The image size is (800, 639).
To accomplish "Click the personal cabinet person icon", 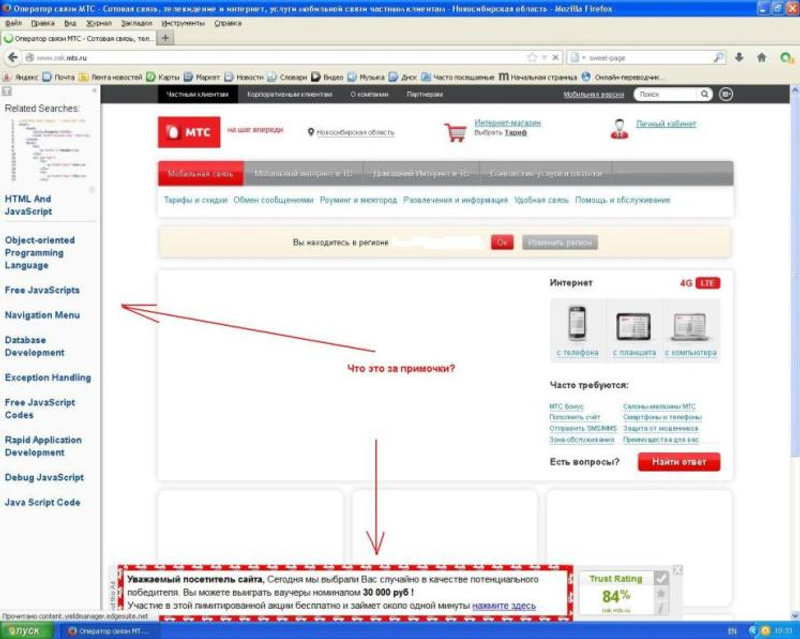I will 619,129.
